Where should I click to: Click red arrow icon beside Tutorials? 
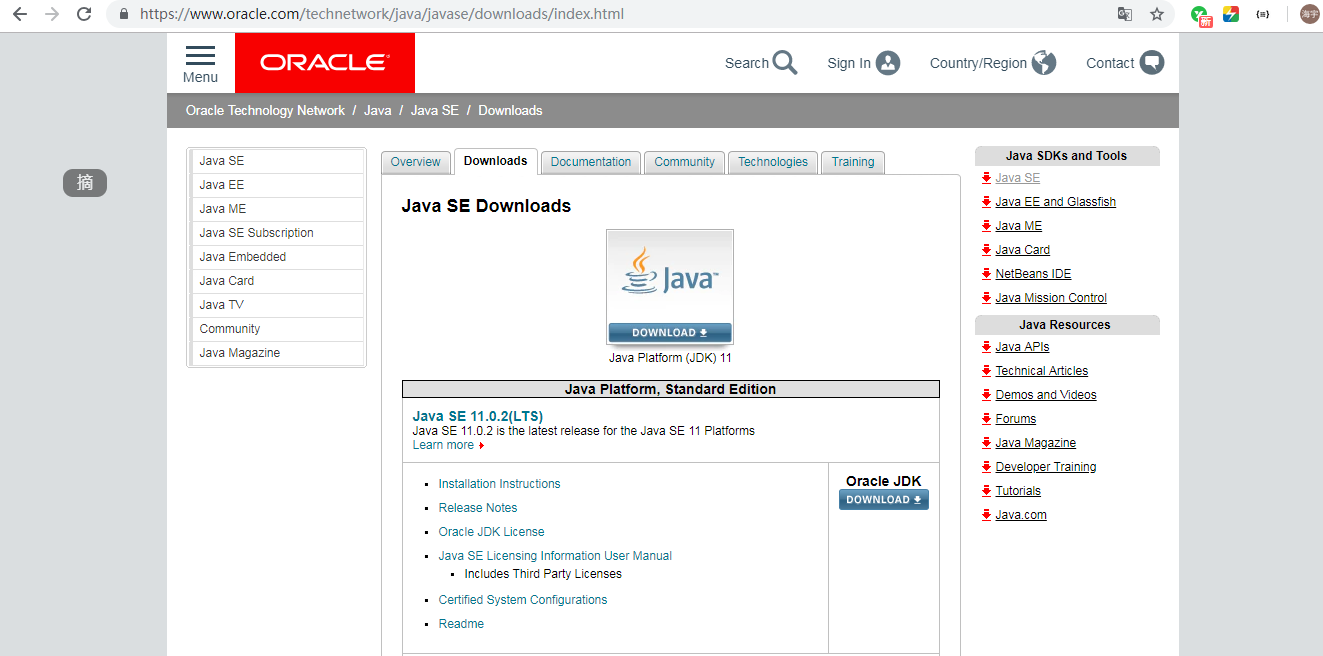pyautogui.click(x=986, y=491)
